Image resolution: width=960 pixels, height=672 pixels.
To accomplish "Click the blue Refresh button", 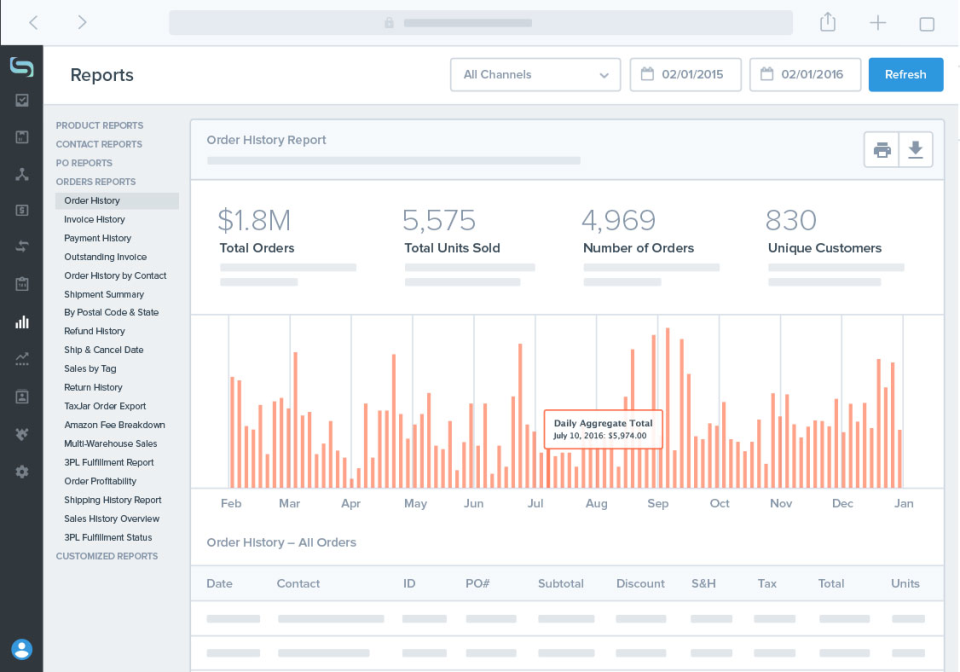I will click(905, 75).
